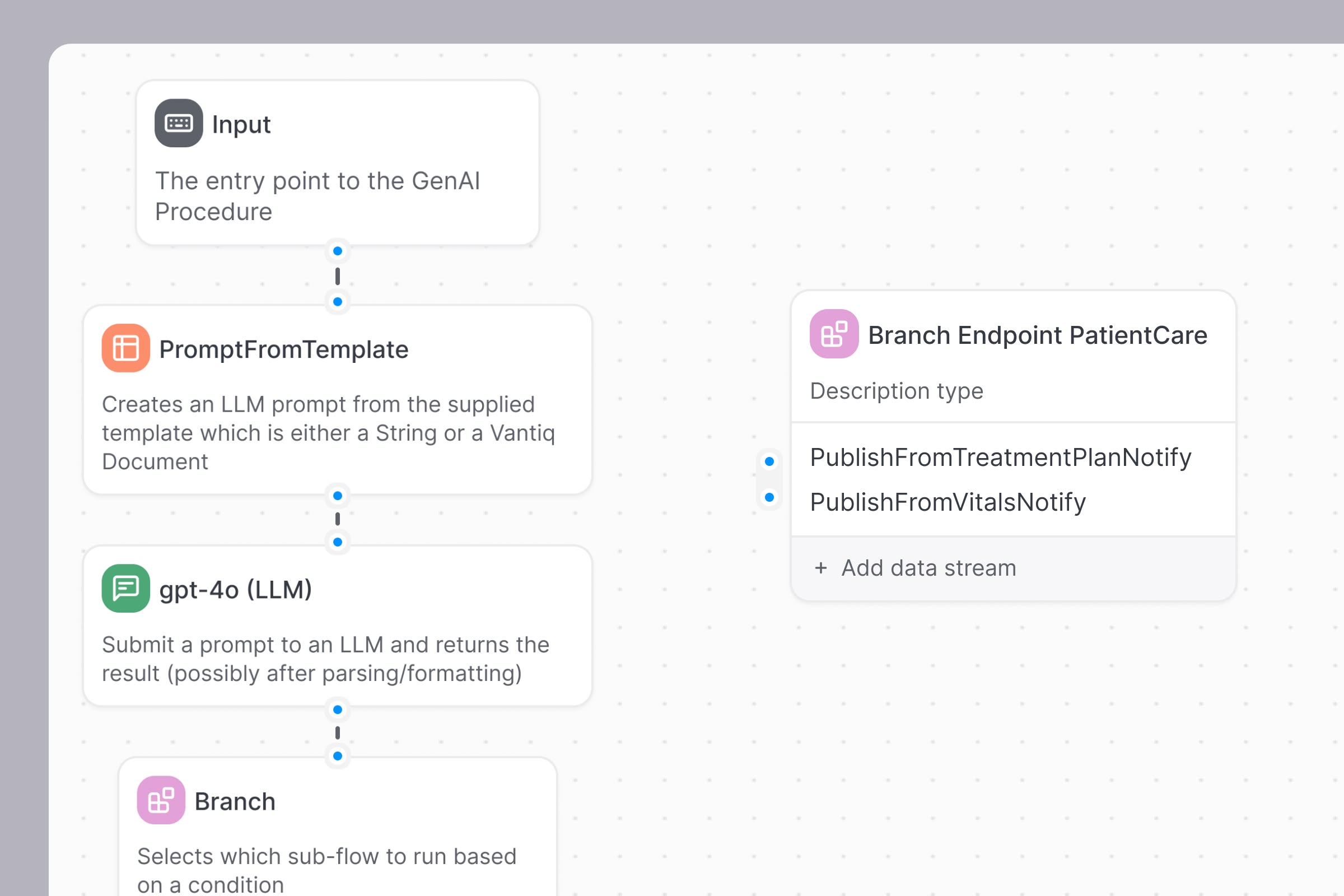
Task: Click the gpt-4o (LLM) node title
Action: 235,590
